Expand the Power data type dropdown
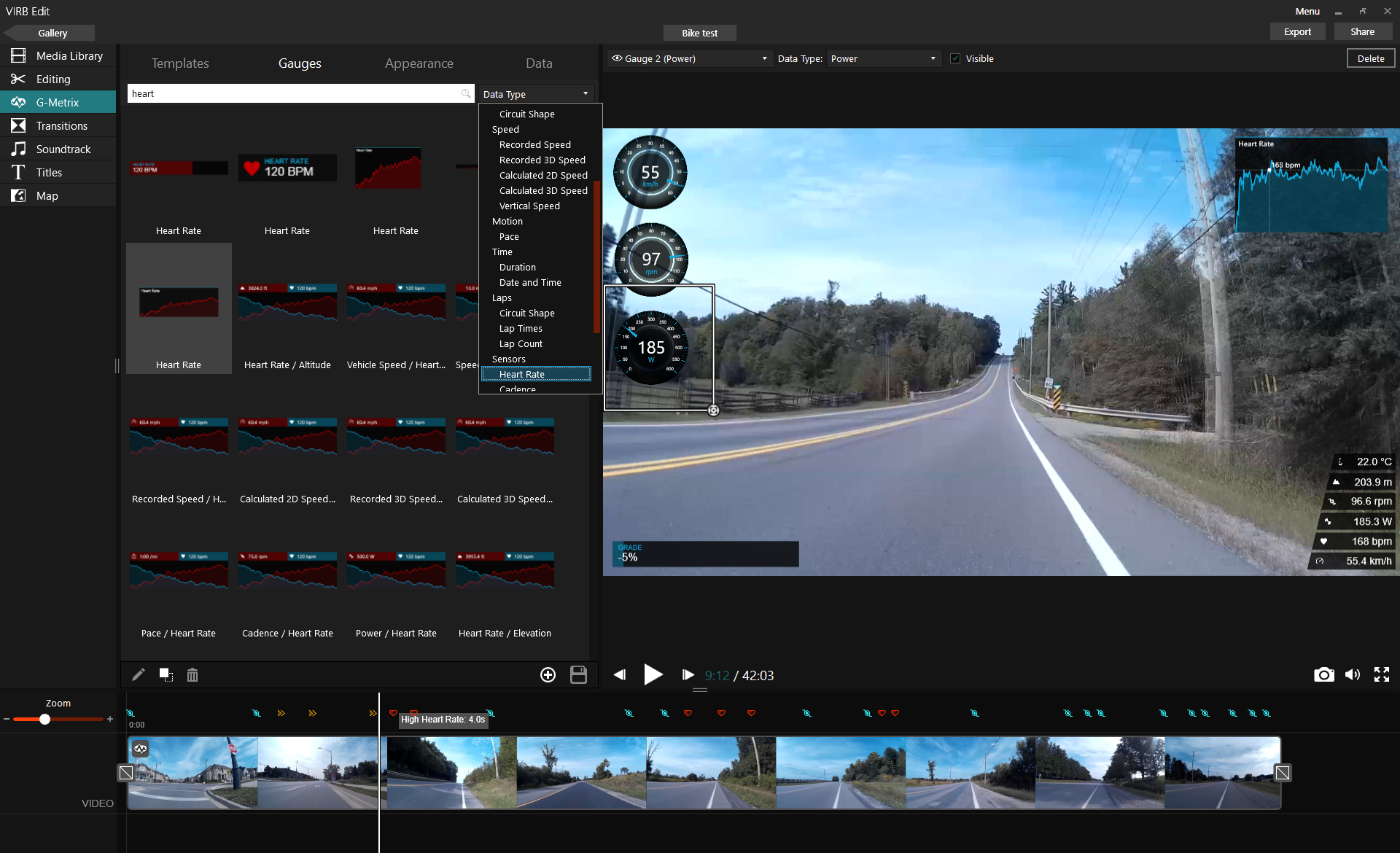Image resolution: width=1400 pixels, height=853 pixels. coord(933,58)
